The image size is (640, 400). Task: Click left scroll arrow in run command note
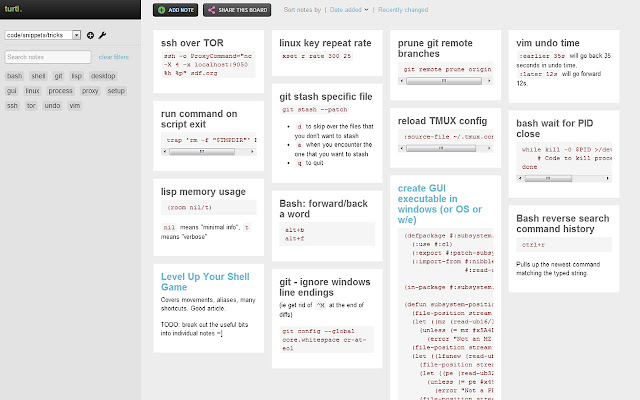click(x=165, y=151)
